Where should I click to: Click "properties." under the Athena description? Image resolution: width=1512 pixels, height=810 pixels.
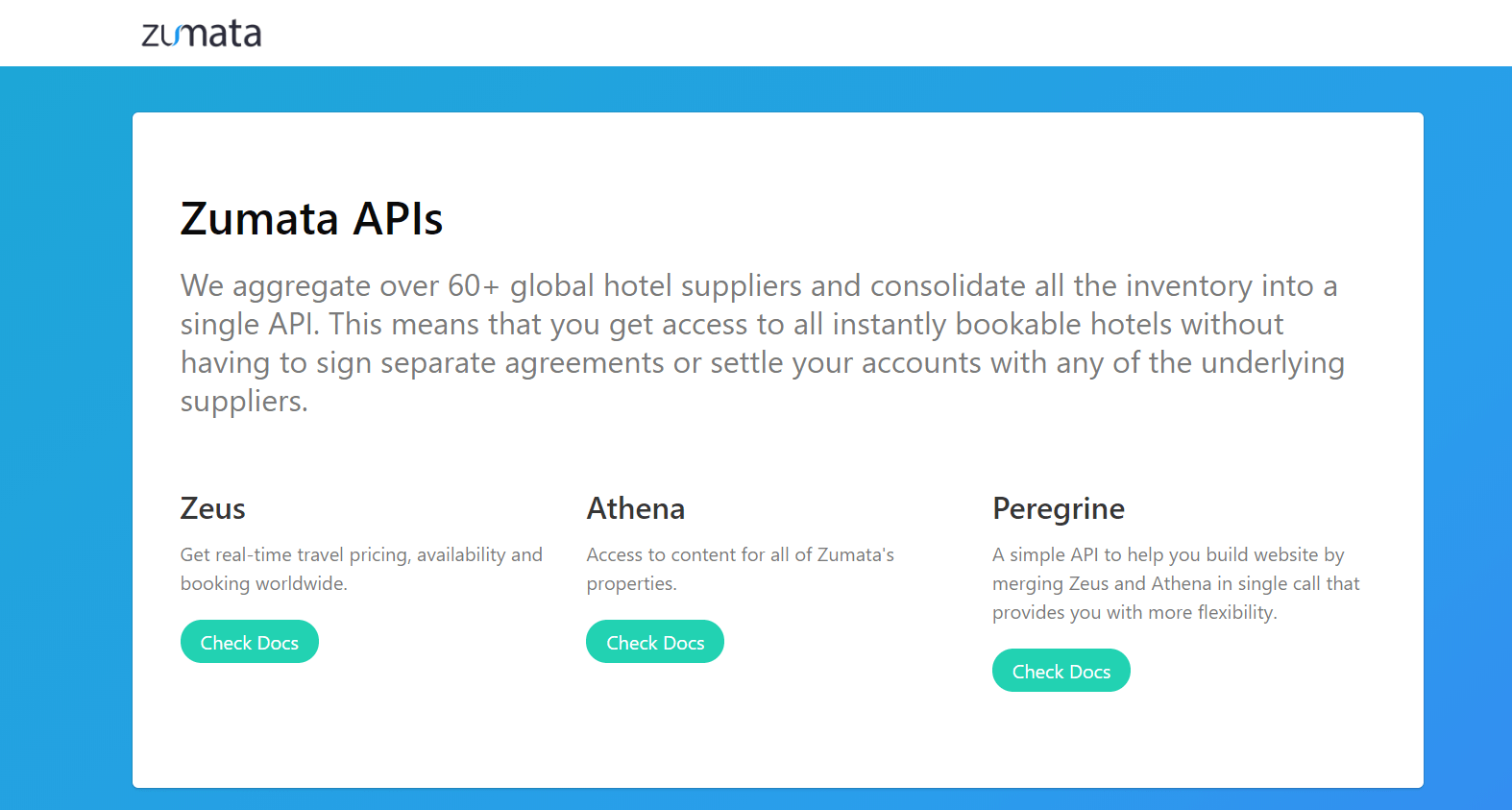[x=632, y=584]
